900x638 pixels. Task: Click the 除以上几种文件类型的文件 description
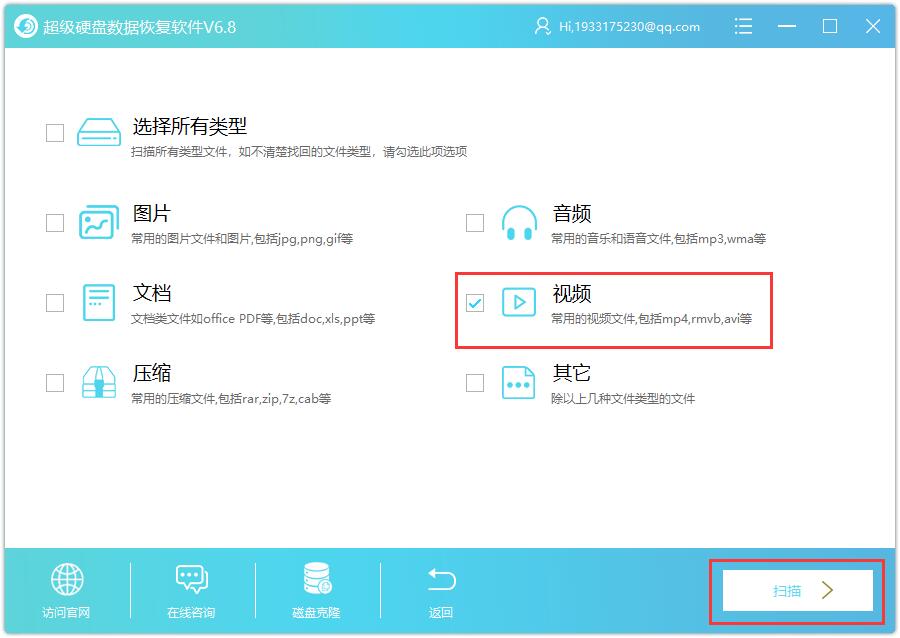pyautogui.click(x=623, y=398)
